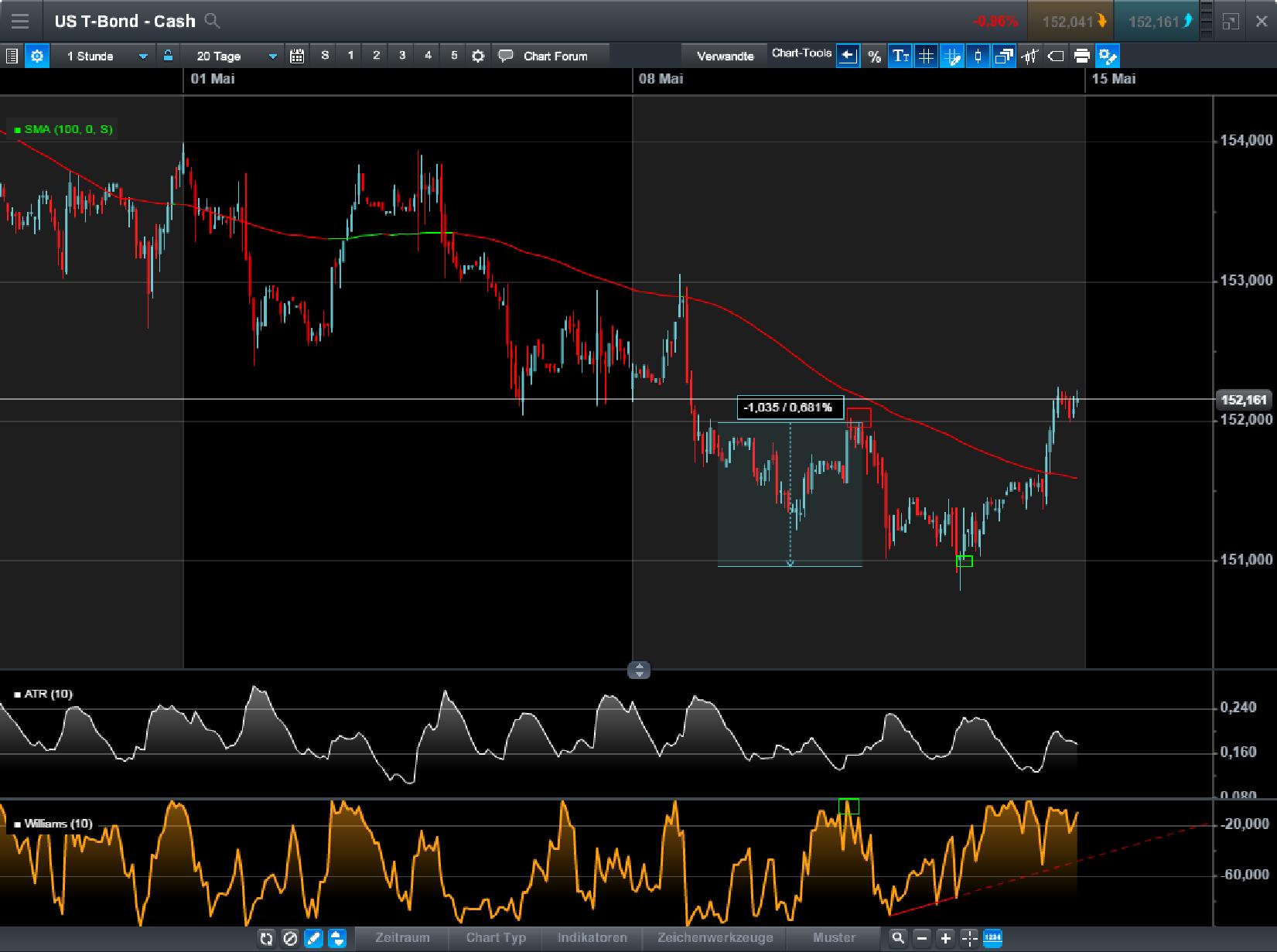Viewport: 1277px width, 952px height.
Task: Click the Verwandte button
Action: click(725, 56)
